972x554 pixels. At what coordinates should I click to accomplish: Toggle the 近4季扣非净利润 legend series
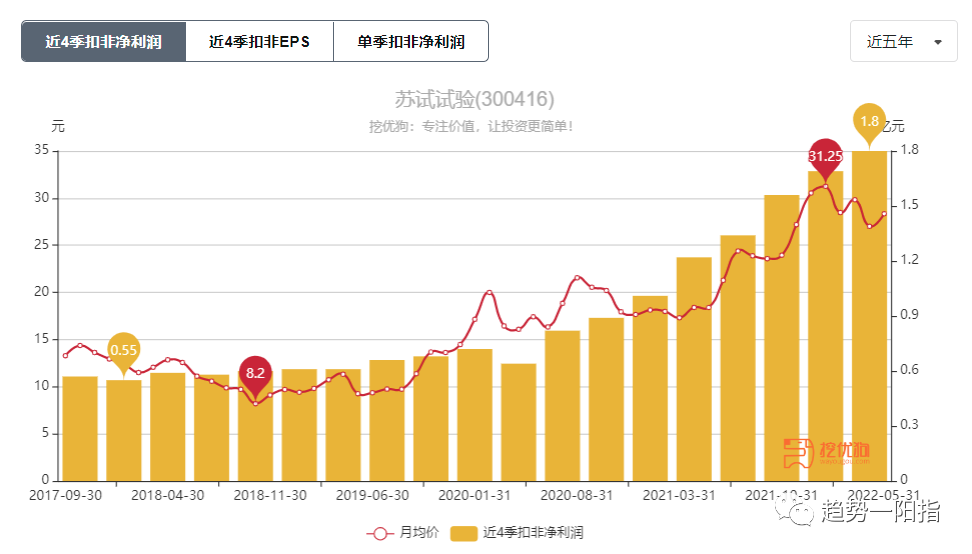tap(517, 532)
